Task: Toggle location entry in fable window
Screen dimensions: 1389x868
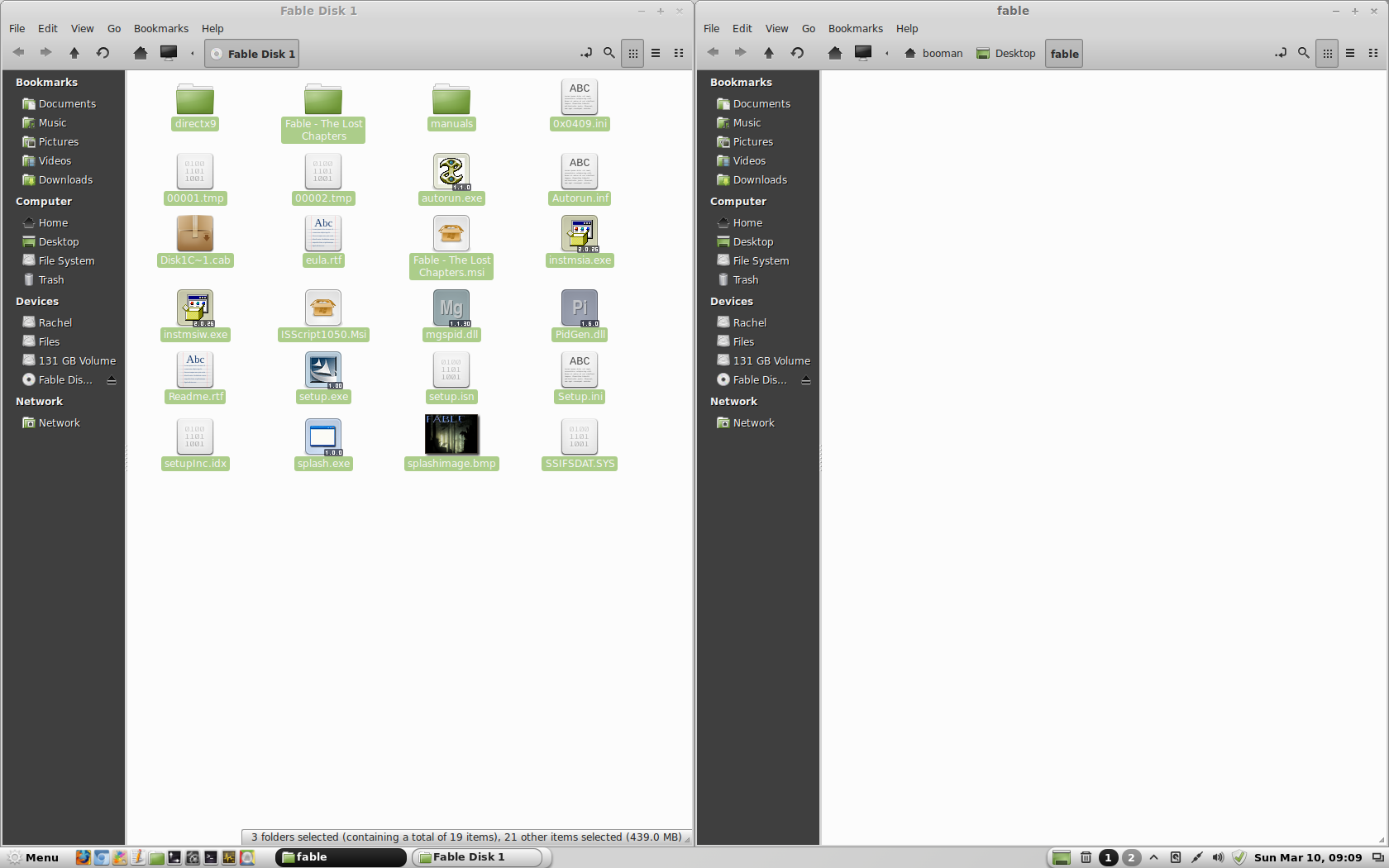Action: coord(1281,53)
